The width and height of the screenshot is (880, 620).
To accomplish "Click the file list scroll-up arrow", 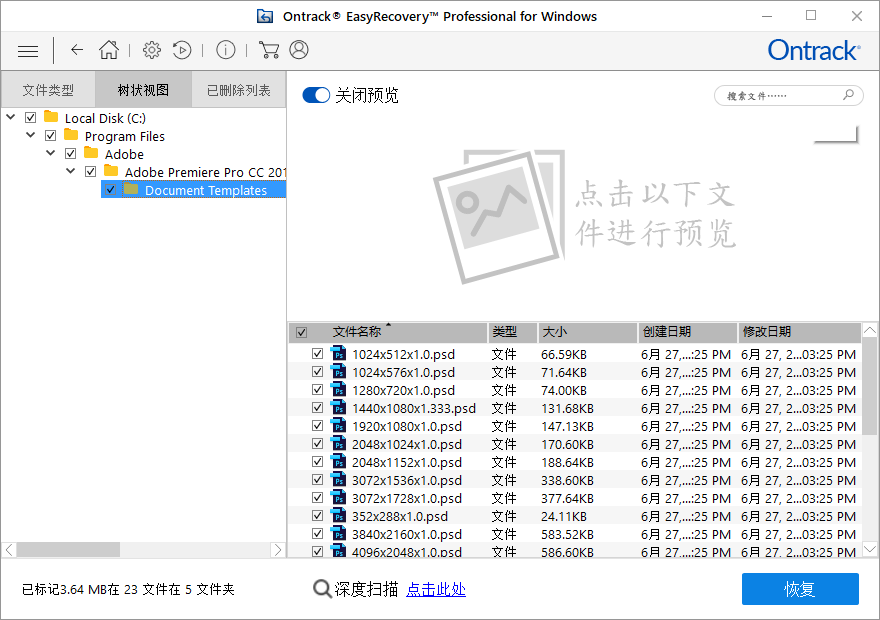I will click(869, 330).
